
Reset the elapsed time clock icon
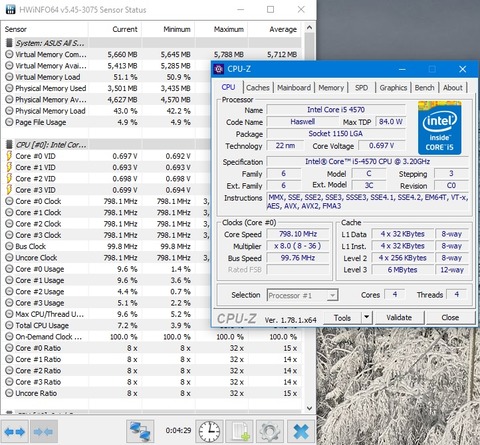[x=209, y=432]
